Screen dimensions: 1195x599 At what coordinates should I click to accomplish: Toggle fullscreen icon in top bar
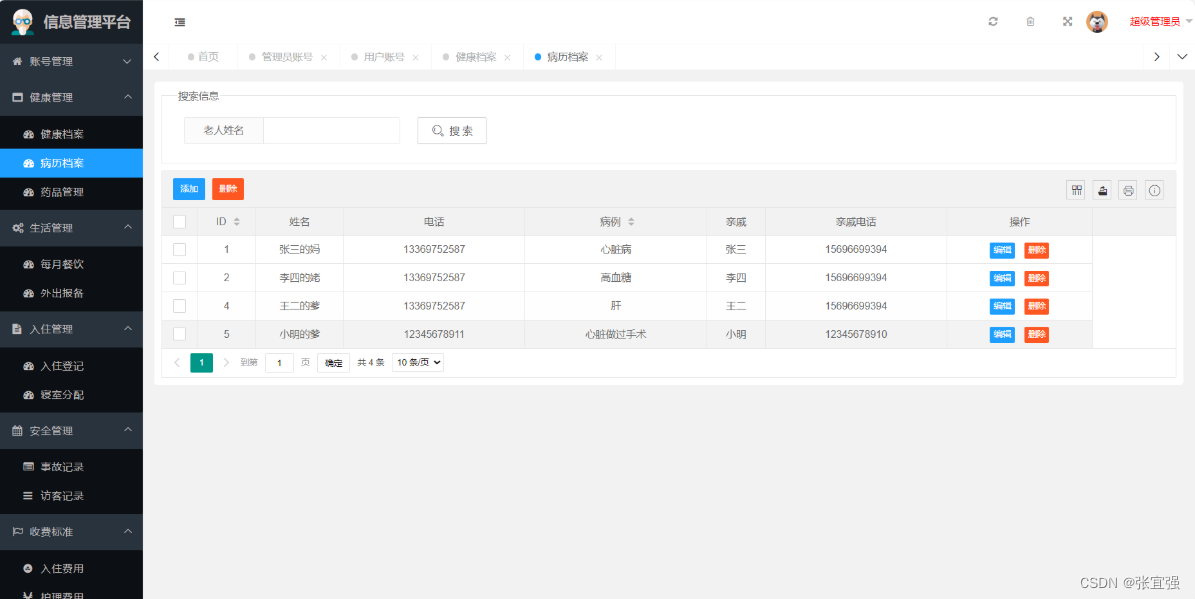pos(1068,21)
